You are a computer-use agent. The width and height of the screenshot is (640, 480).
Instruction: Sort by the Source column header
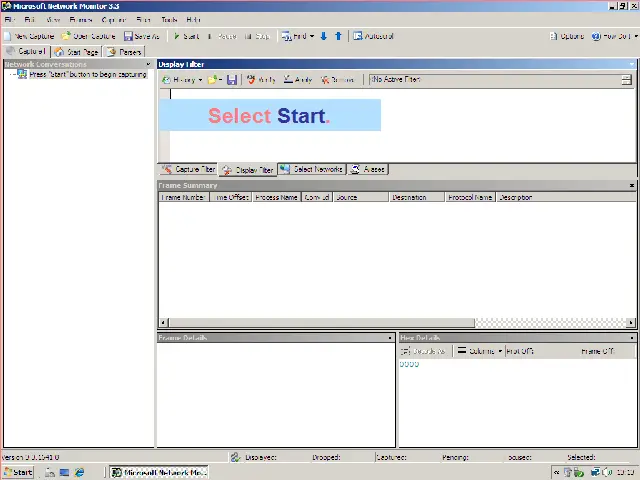(x=361, y=197)
